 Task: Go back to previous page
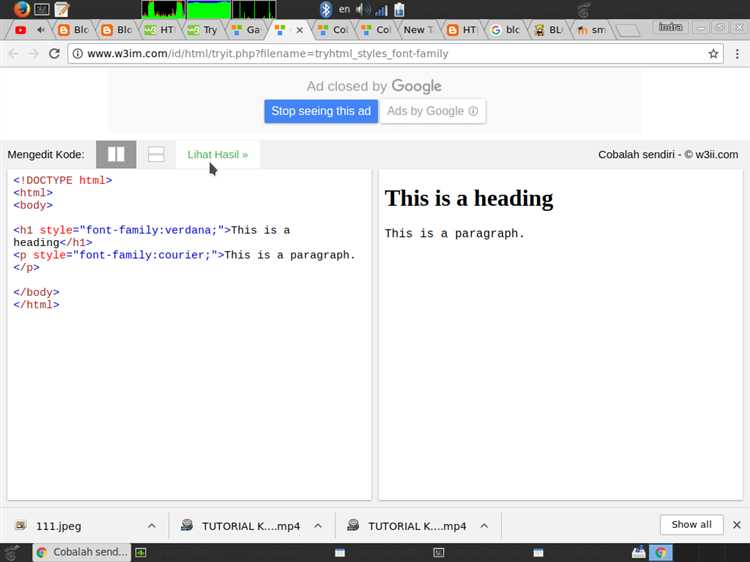click(13, 54)
